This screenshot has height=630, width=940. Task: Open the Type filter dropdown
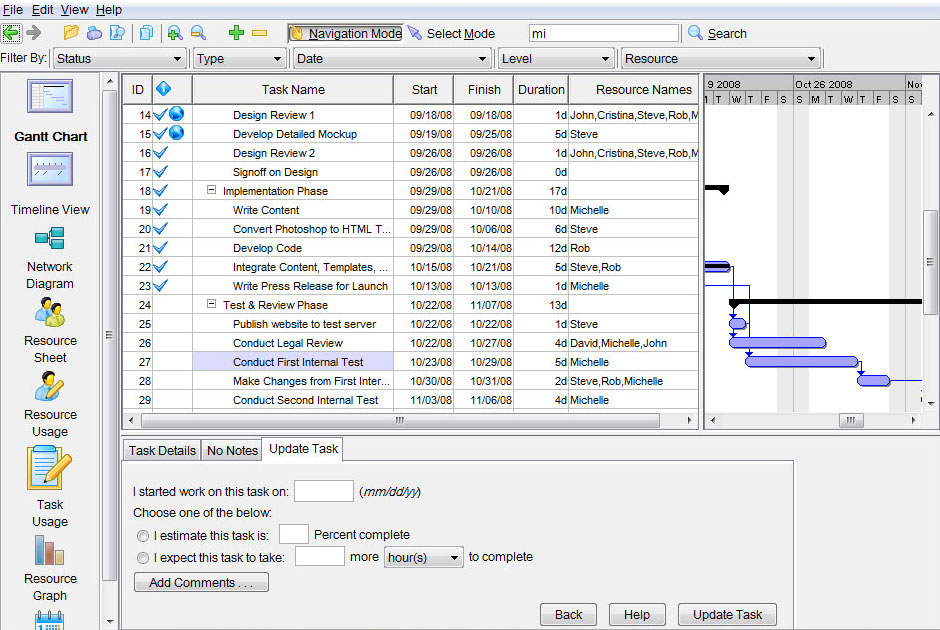click(239, 59)
